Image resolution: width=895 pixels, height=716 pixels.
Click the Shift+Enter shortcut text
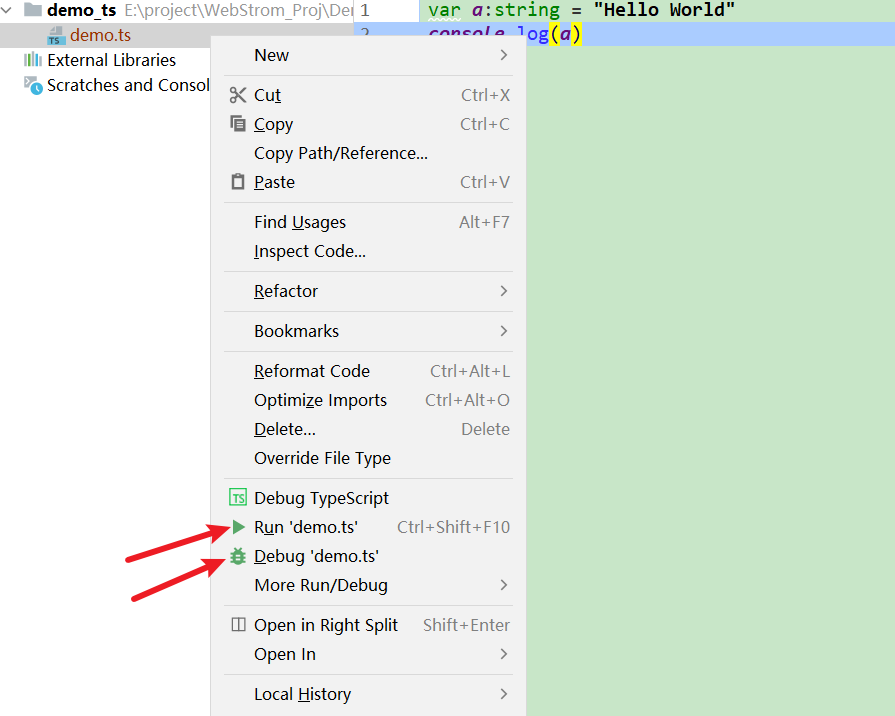click(x=466, y=625)
